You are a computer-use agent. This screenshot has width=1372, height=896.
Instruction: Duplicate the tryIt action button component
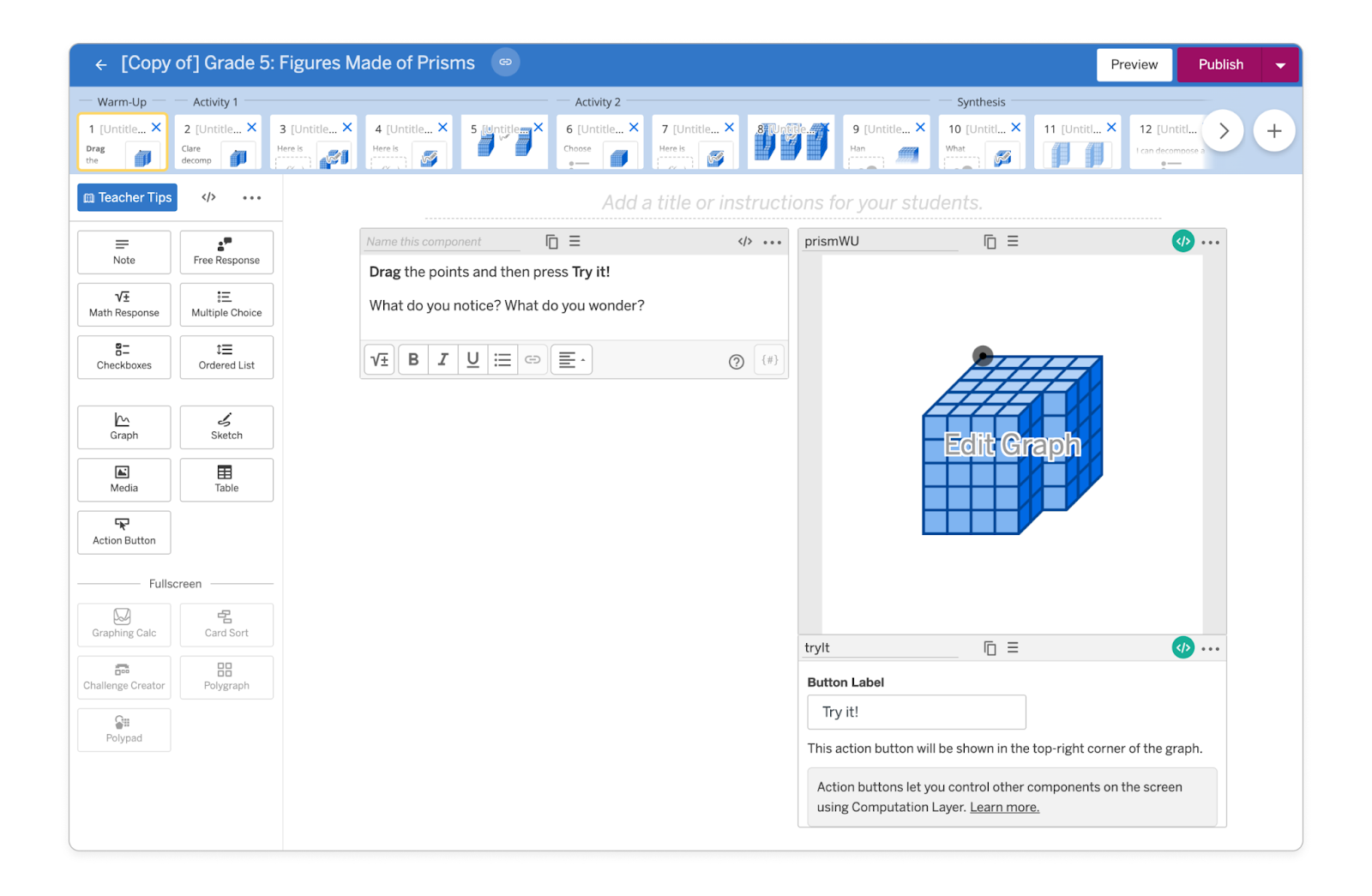click(x=990, y=648)
